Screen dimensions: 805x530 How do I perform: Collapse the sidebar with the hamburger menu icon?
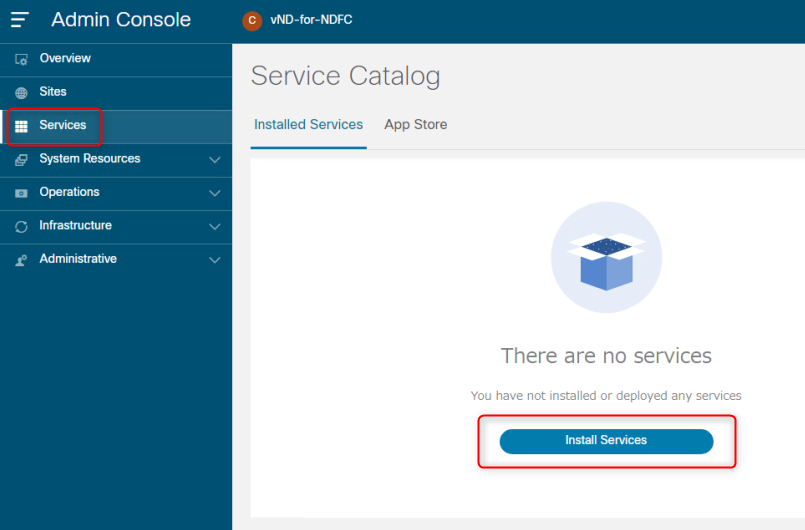[x=20, y=20]
